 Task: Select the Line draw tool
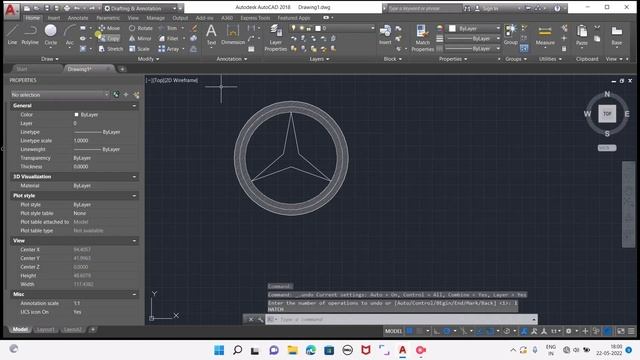click(12, 34)
